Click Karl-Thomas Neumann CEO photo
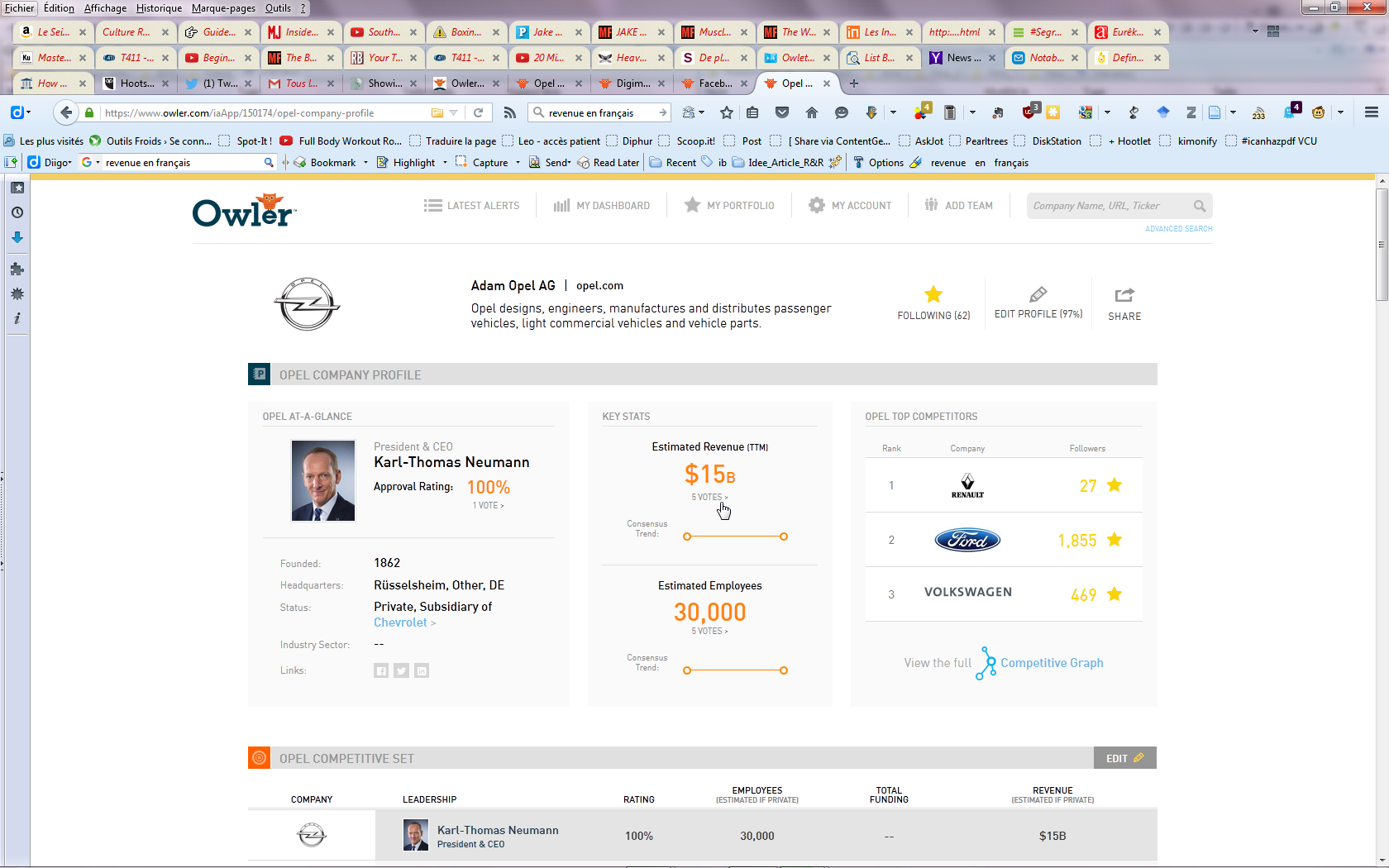1389x868 pixels. coord(323,480)
